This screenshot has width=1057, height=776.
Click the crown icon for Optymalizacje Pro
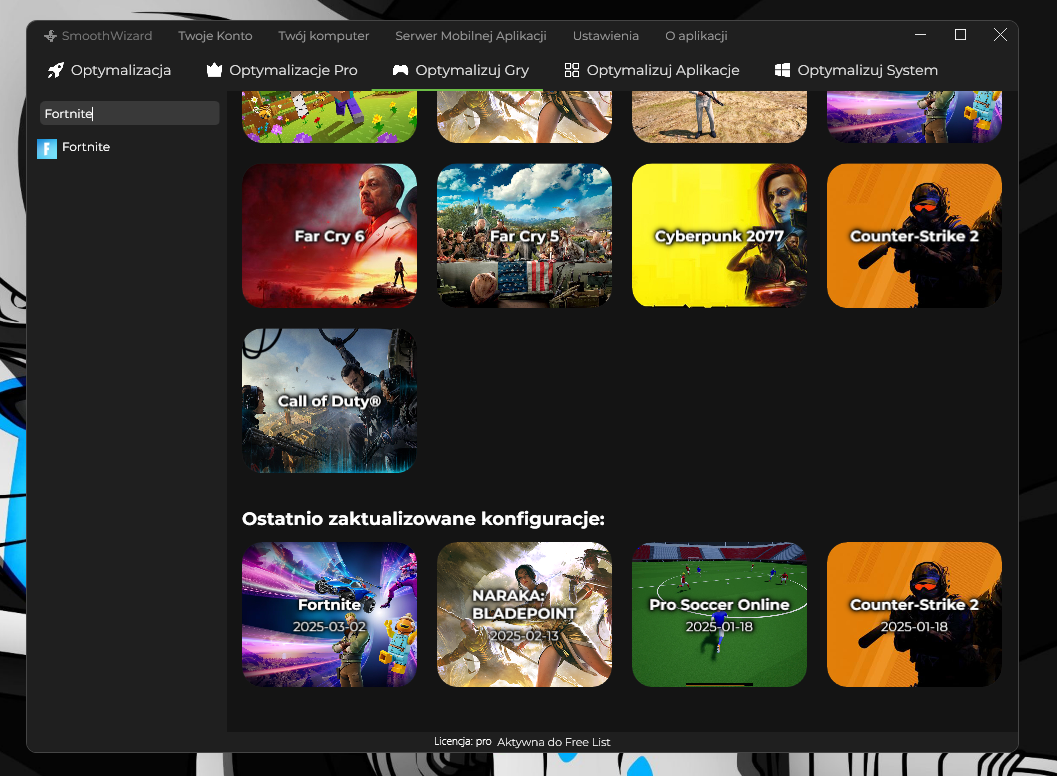[x=214, y=70]
